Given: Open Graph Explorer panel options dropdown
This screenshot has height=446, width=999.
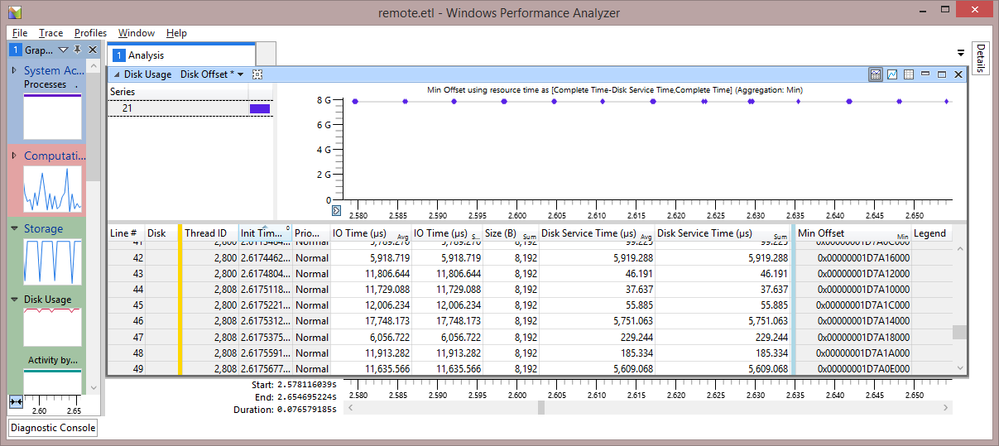Looking at the screenshot, I should tap(63, 50).
